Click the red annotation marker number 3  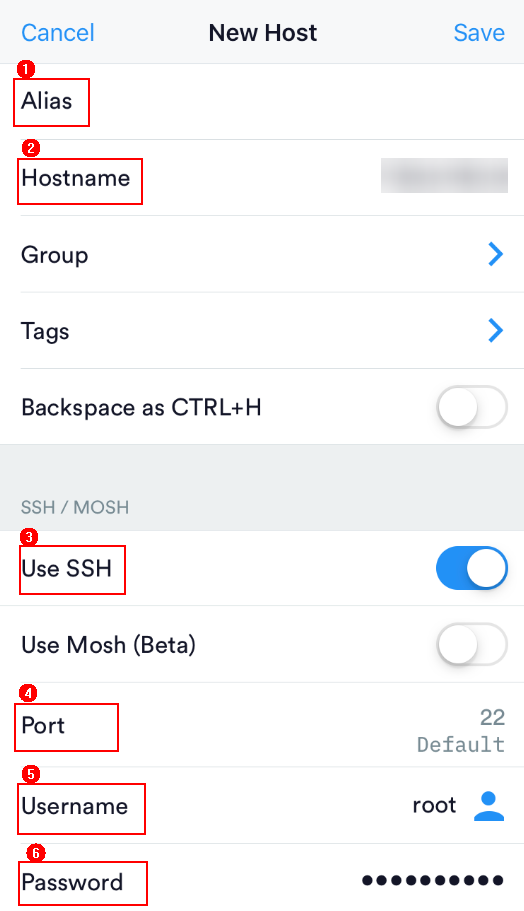click(x=28, y=537)
